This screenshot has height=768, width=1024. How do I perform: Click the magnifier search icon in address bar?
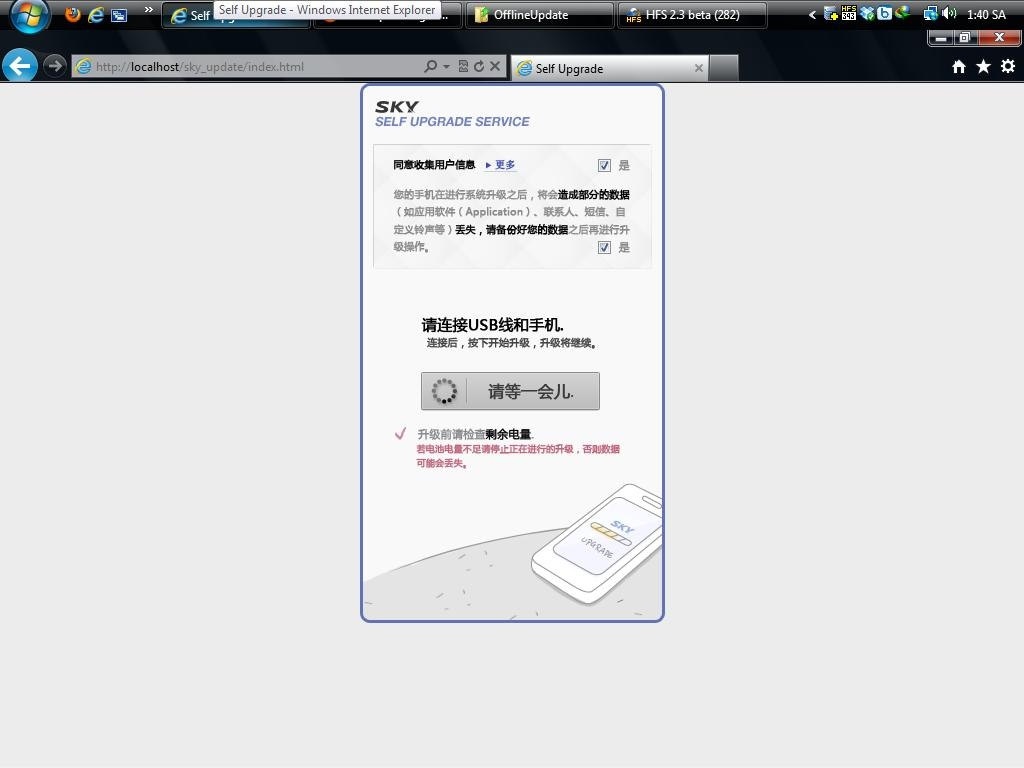click(430, 67)
